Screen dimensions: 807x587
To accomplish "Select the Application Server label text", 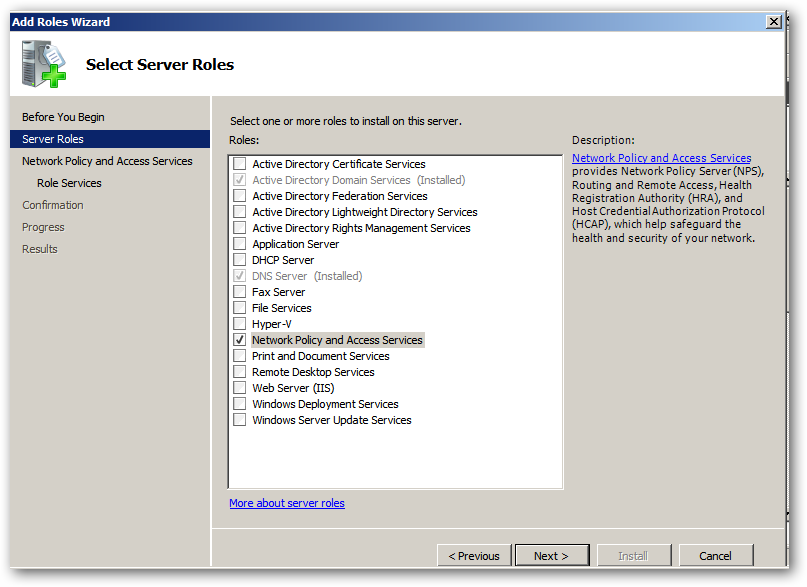I will coord(295,244).
